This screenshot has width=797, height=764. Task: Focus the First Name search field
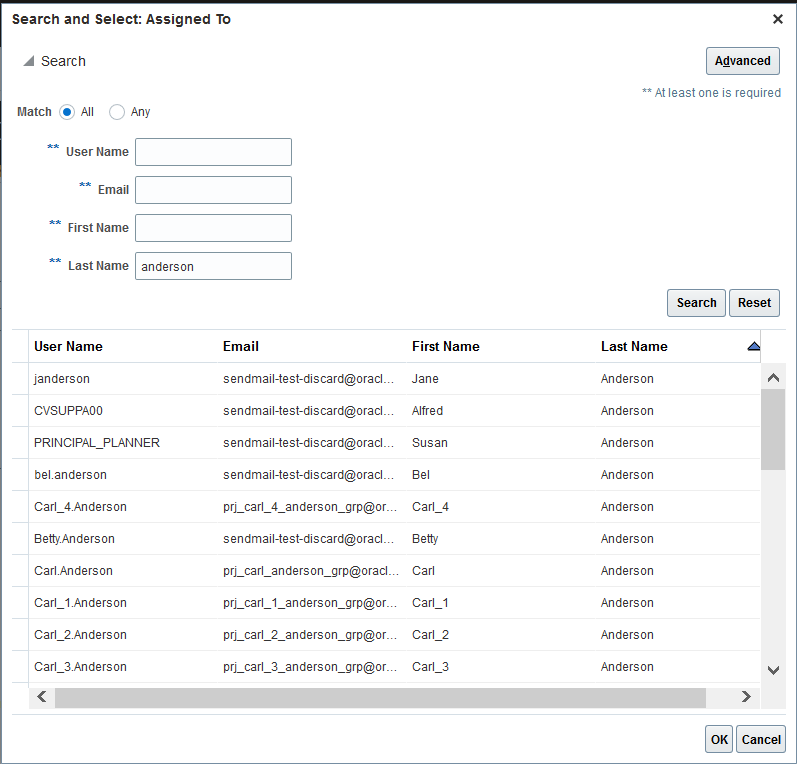[213, 228]
